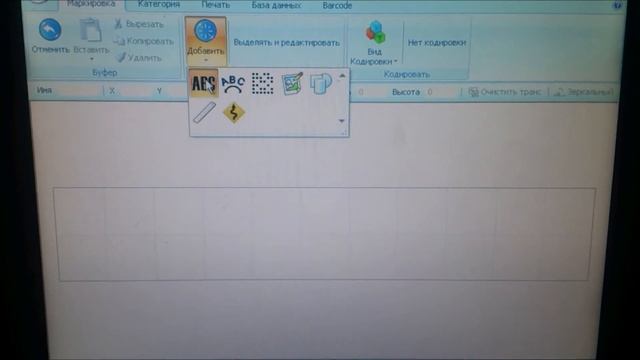
Task: Click the Высота height field
Action: click(441, 92)
